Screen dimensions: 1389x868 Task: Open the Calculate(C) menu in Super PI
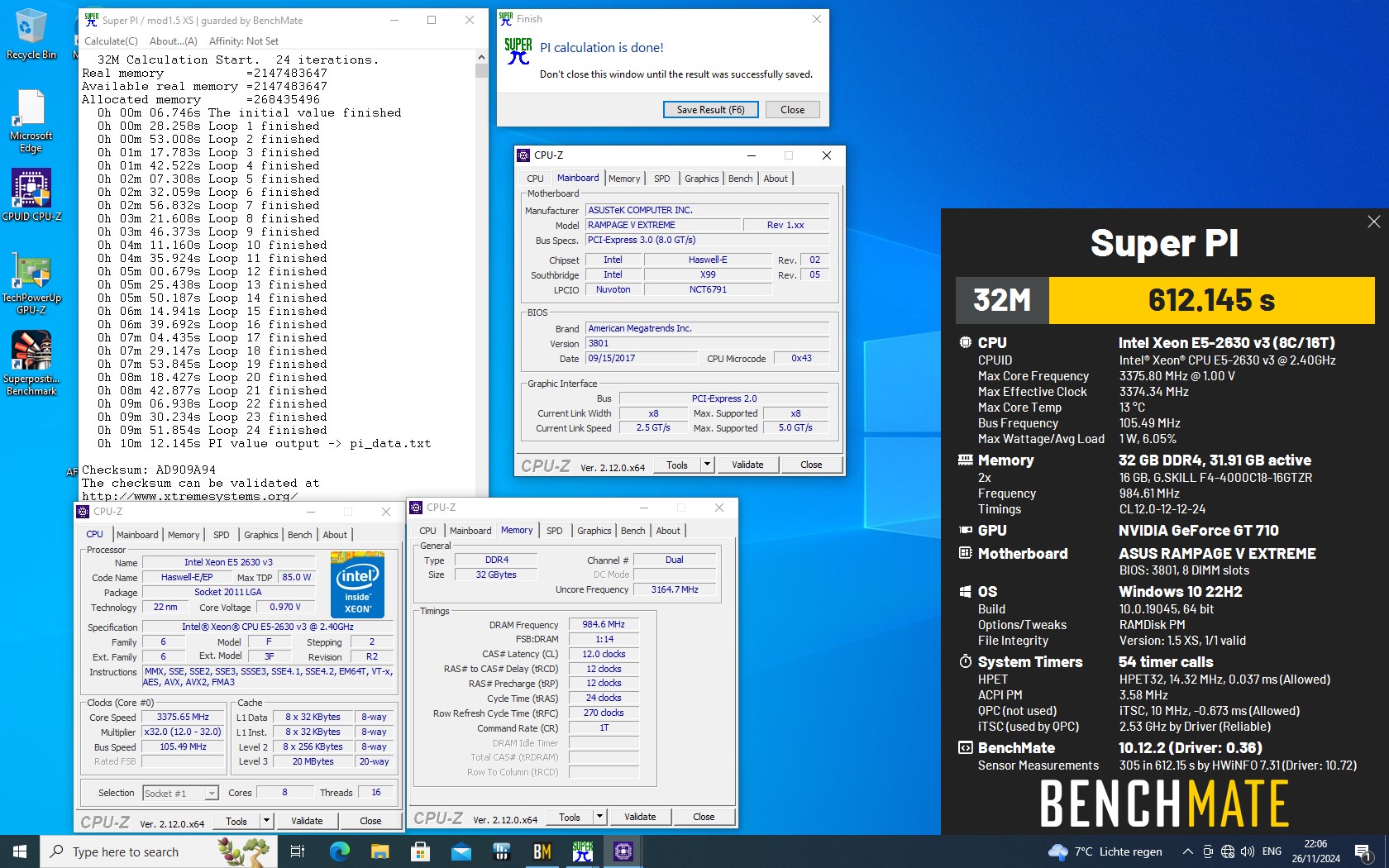tap(111, 41)
